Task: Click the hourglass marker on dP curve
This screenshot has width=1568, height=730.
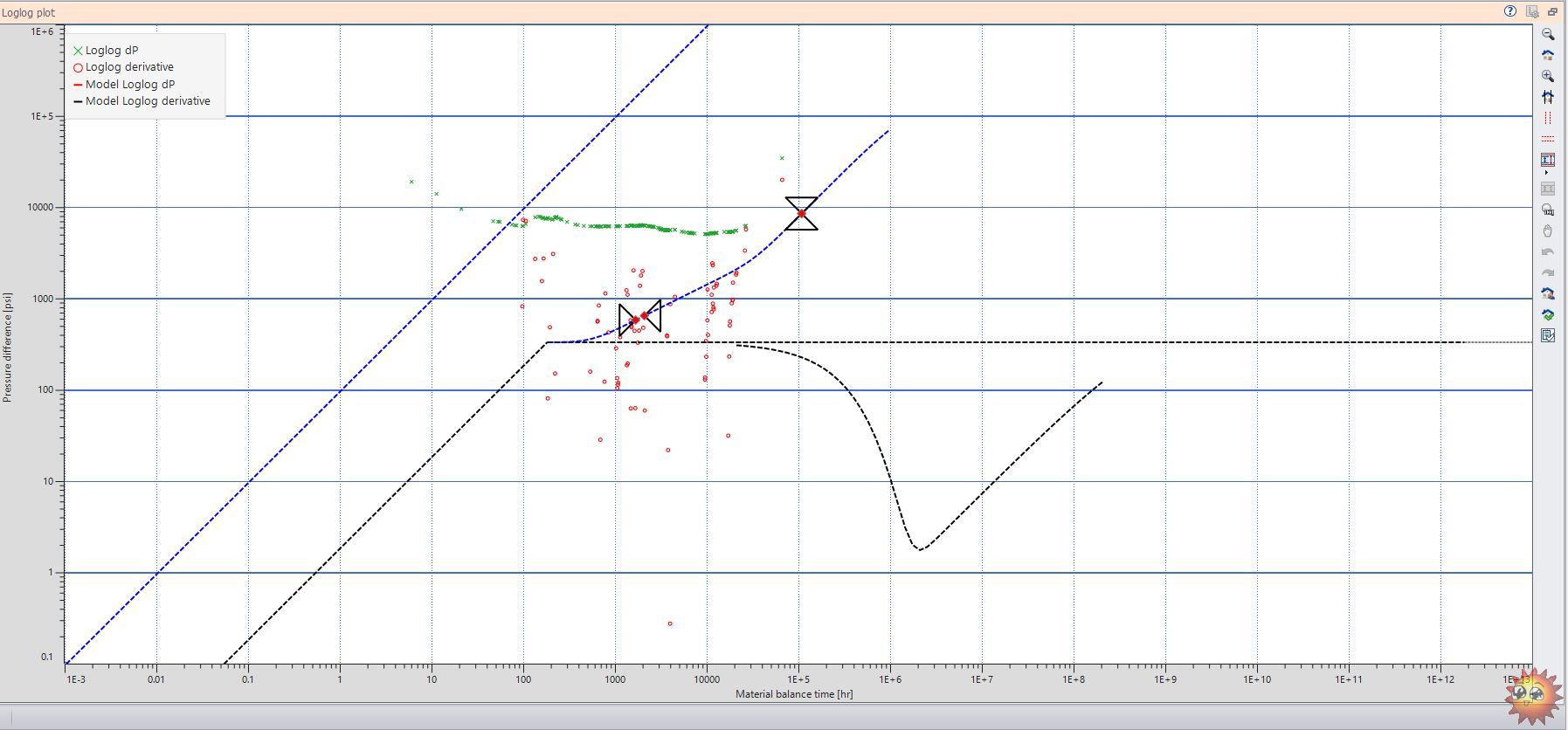Action: [801, 214]
